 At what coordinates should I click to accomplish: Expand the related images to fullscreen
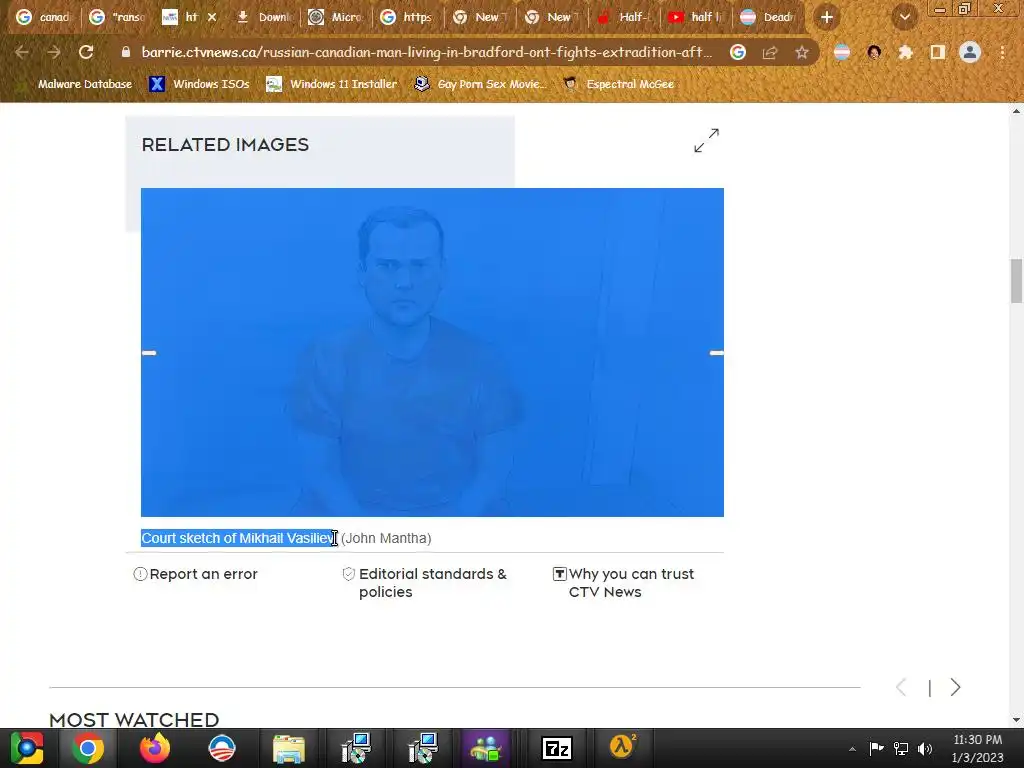pyautogui.click(x=707, y=140)
